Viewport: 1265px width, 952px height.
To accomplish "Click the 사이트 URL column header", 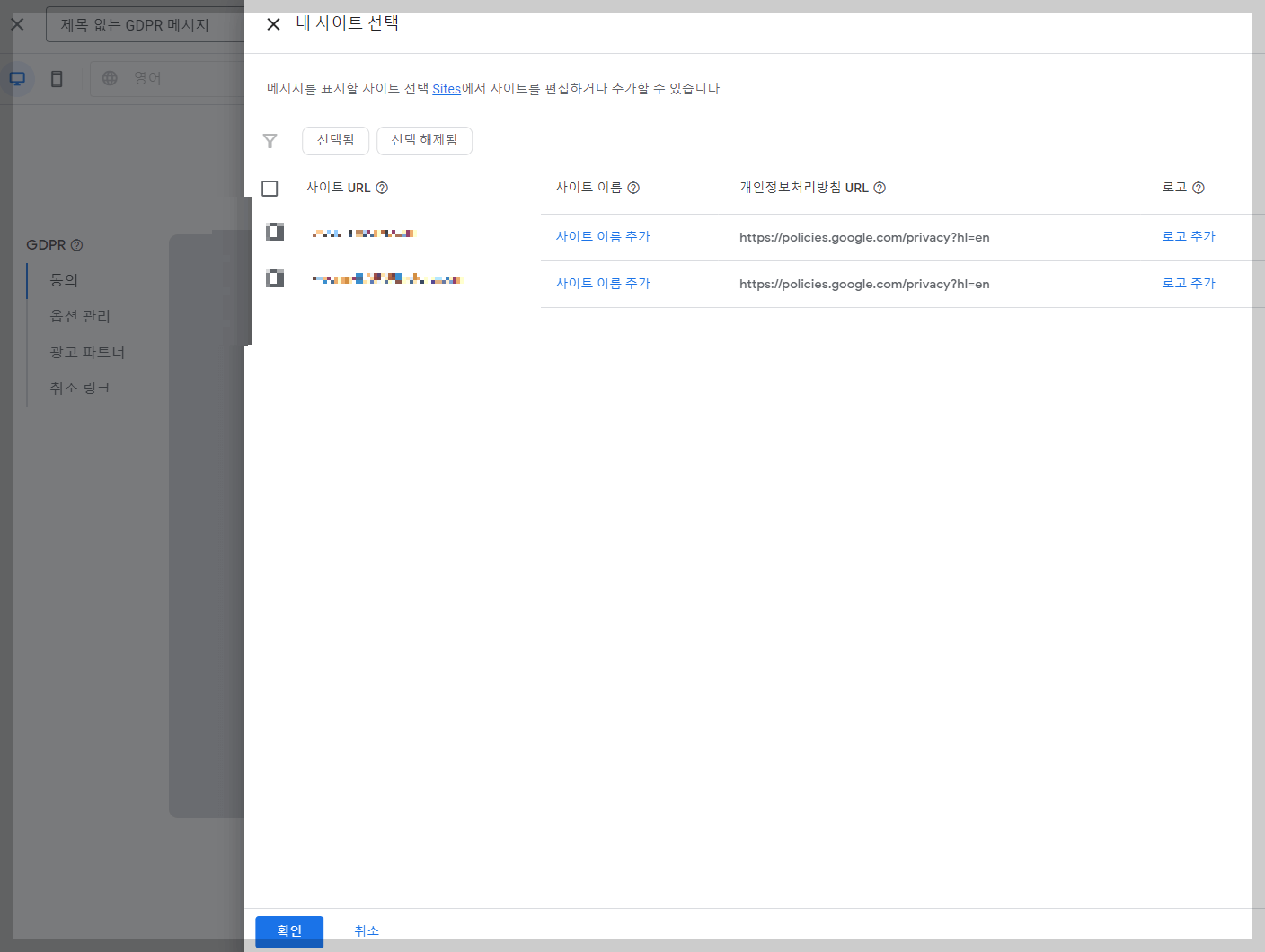I will 338,188.
